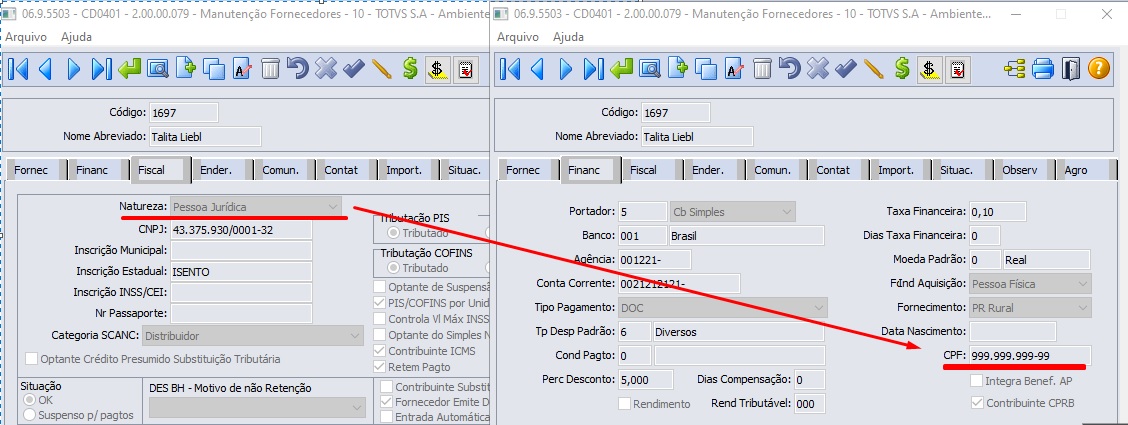The image size is (1128, 425).
Task: Open Fornecimento dropdown showing PR Rural
Action: [x=1030, y=307]
